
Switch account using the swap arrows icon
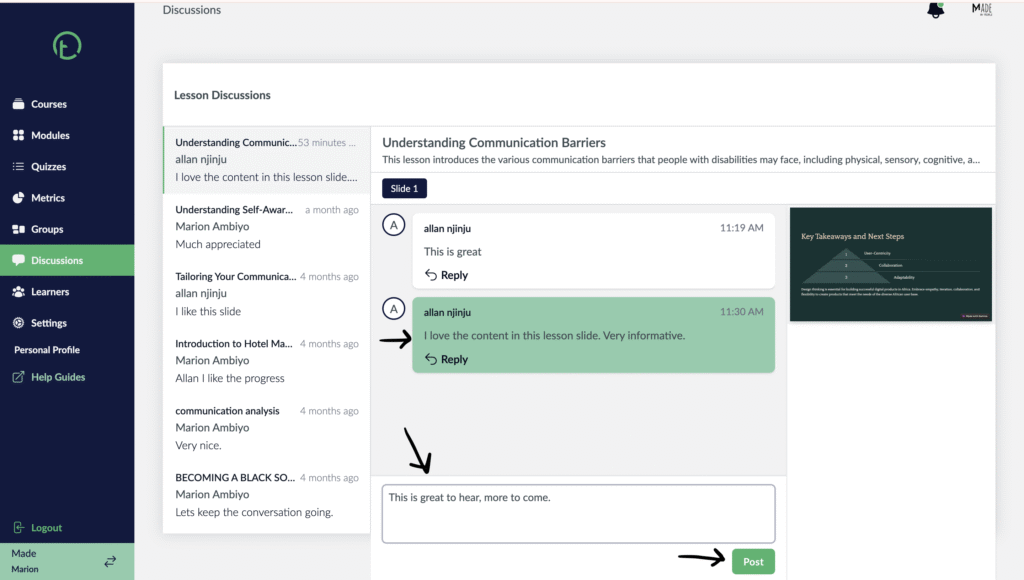(110, 561)
